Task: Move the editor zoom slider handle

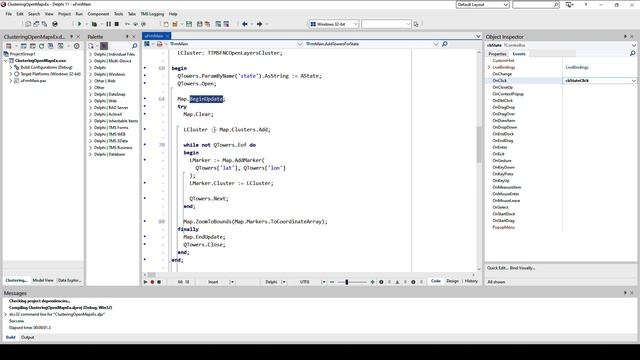Action: point(347,282)
